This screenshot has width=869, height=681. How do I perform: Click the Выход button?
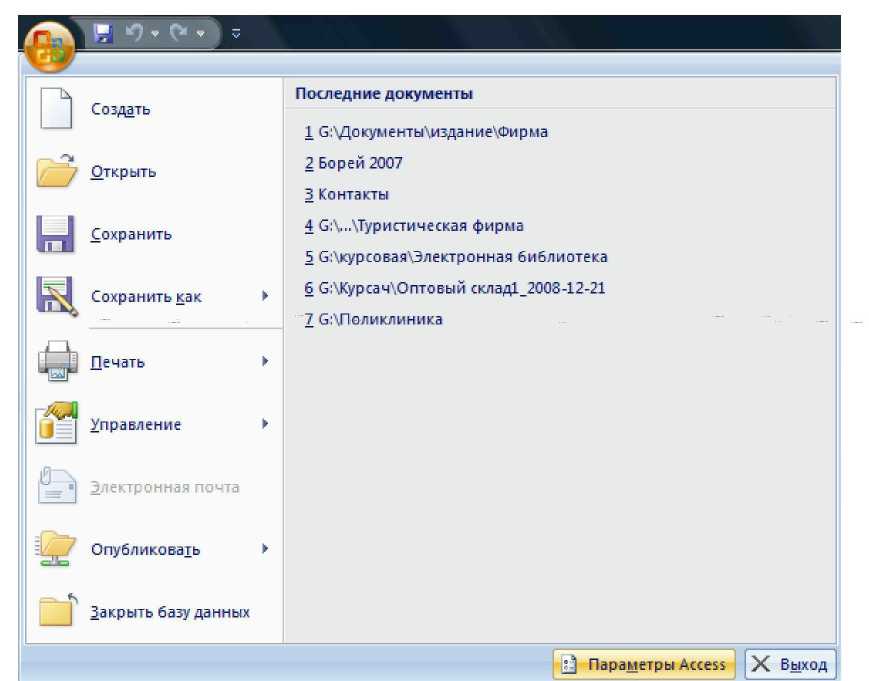click(790, 664)
